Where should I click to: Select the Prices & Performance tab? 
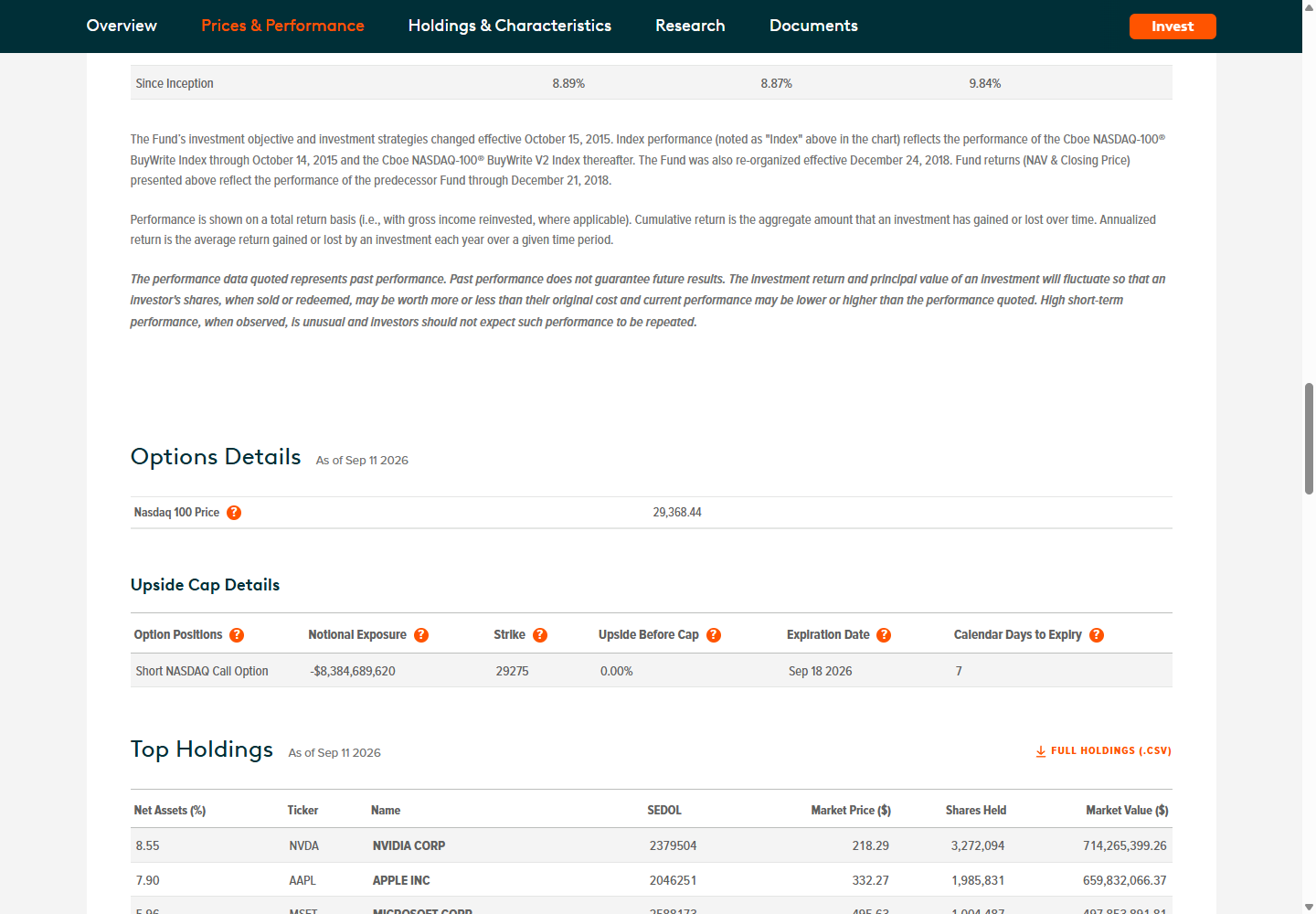click(282, 26)
